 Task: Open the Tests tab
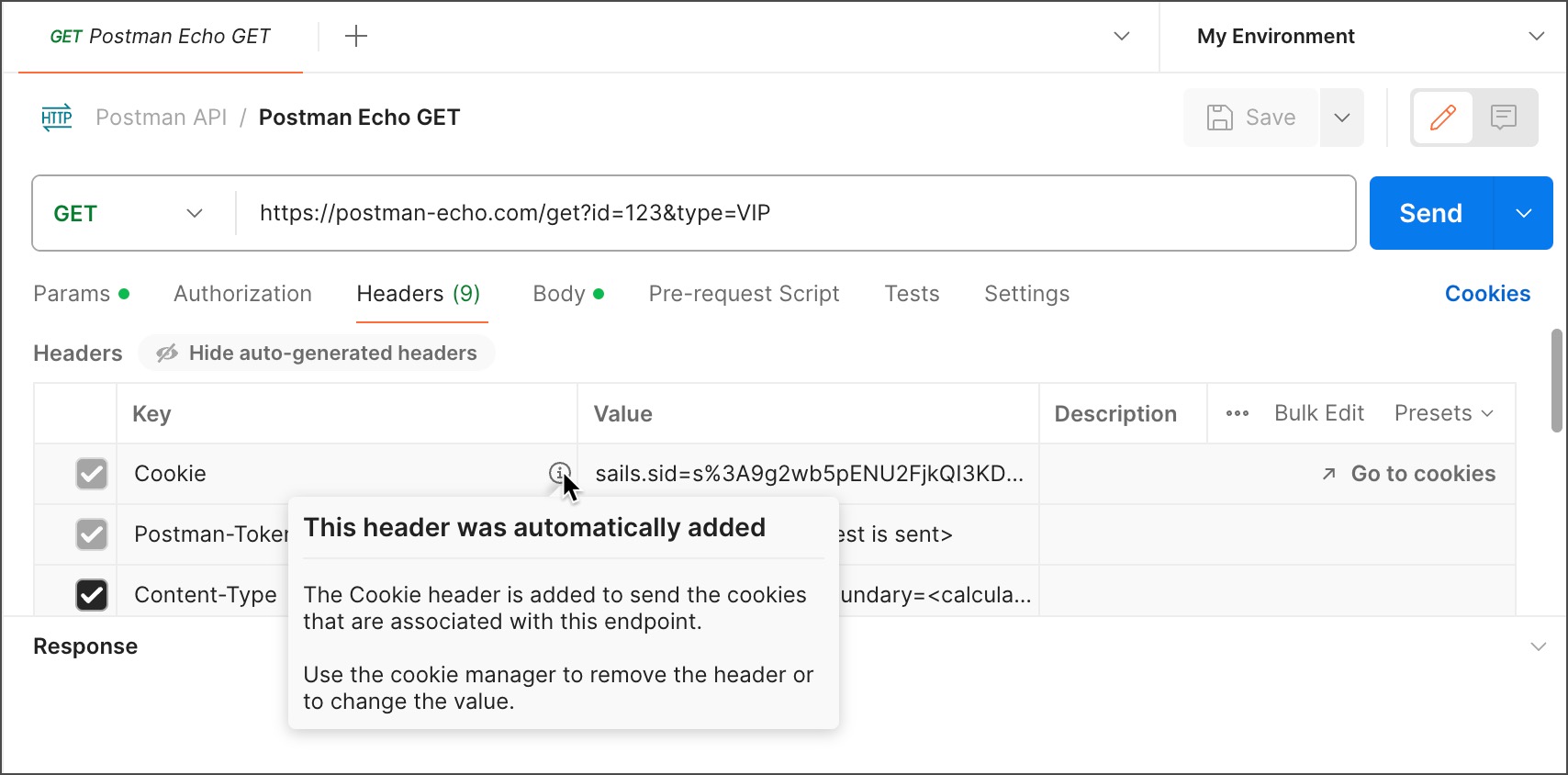point(912,294)
